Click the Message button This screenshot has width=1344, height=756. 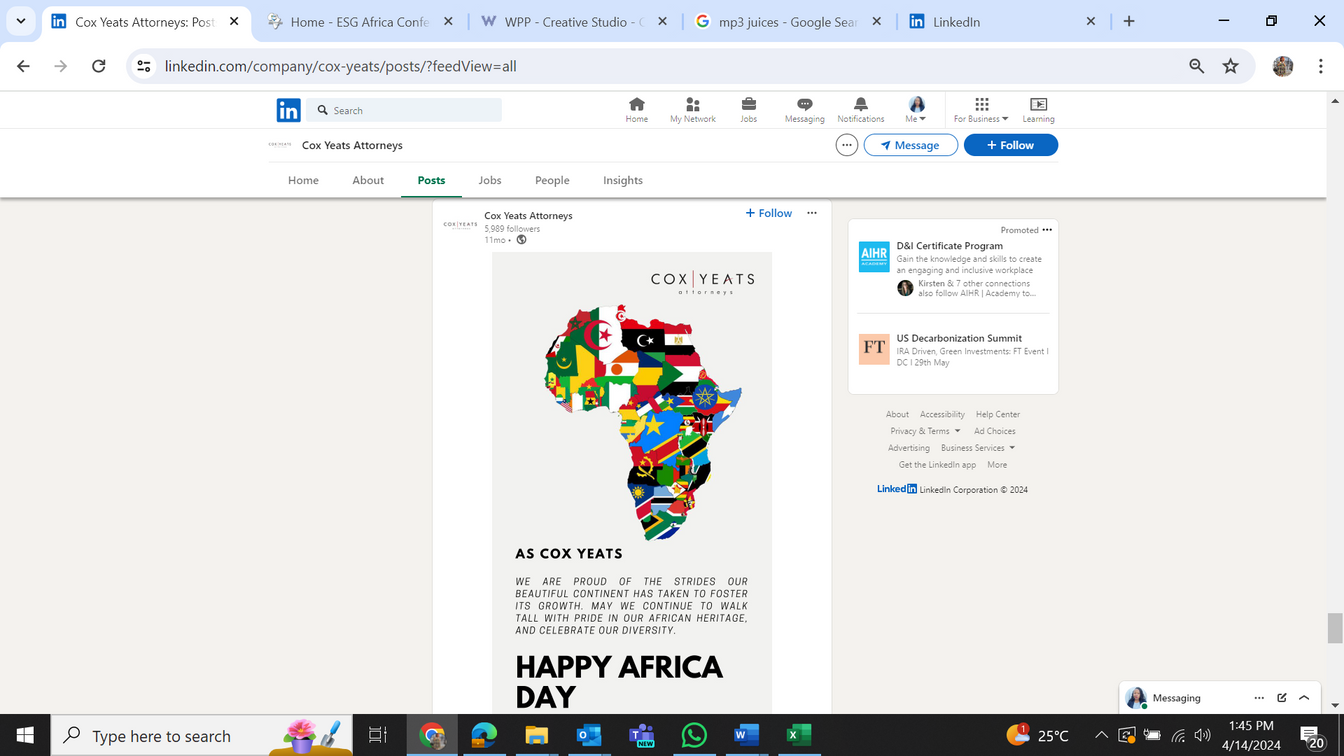point(910,145)
